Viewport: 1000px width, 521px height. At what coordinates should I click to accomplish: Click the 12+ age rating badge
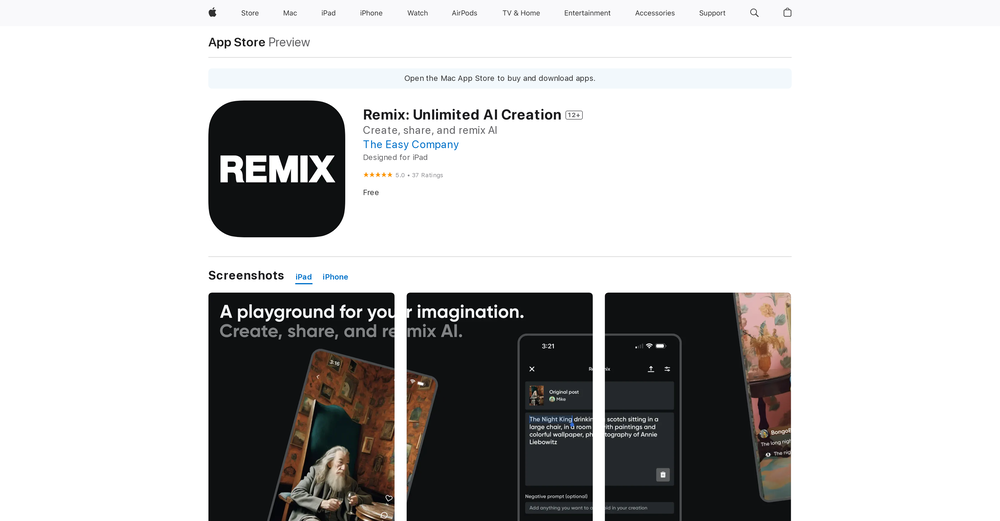click(x=574, y=115)
